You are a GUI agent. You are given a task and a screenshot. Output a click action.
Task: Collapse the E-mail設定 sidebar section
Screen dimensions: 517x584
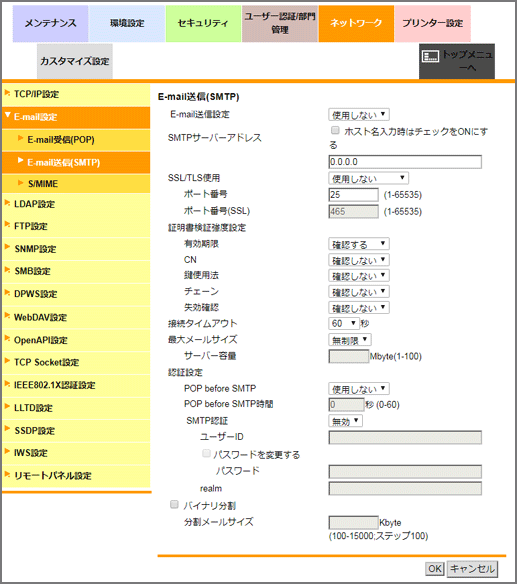[76, 117]
